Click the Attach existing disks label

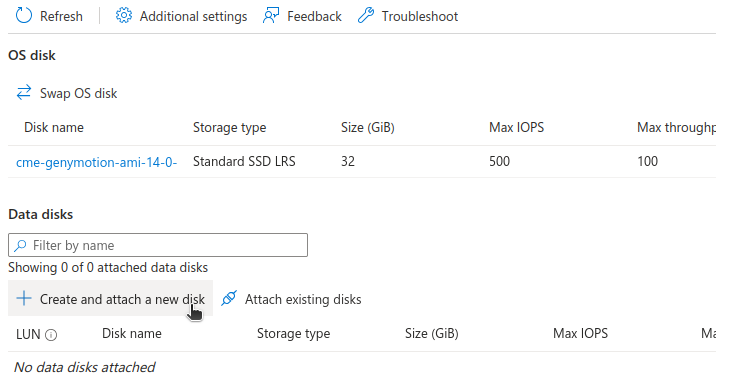click(x=303, y=299)
